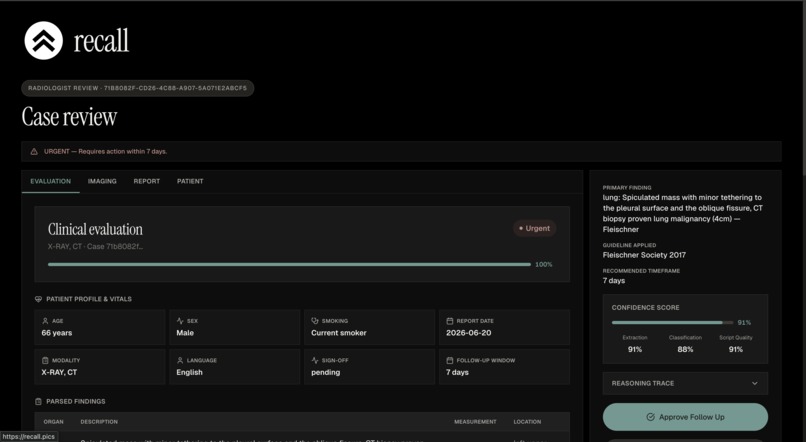Click the Reasoning Trace chevron arrow
The height and width of the screenshot is (442, 806).
(755, 383)
